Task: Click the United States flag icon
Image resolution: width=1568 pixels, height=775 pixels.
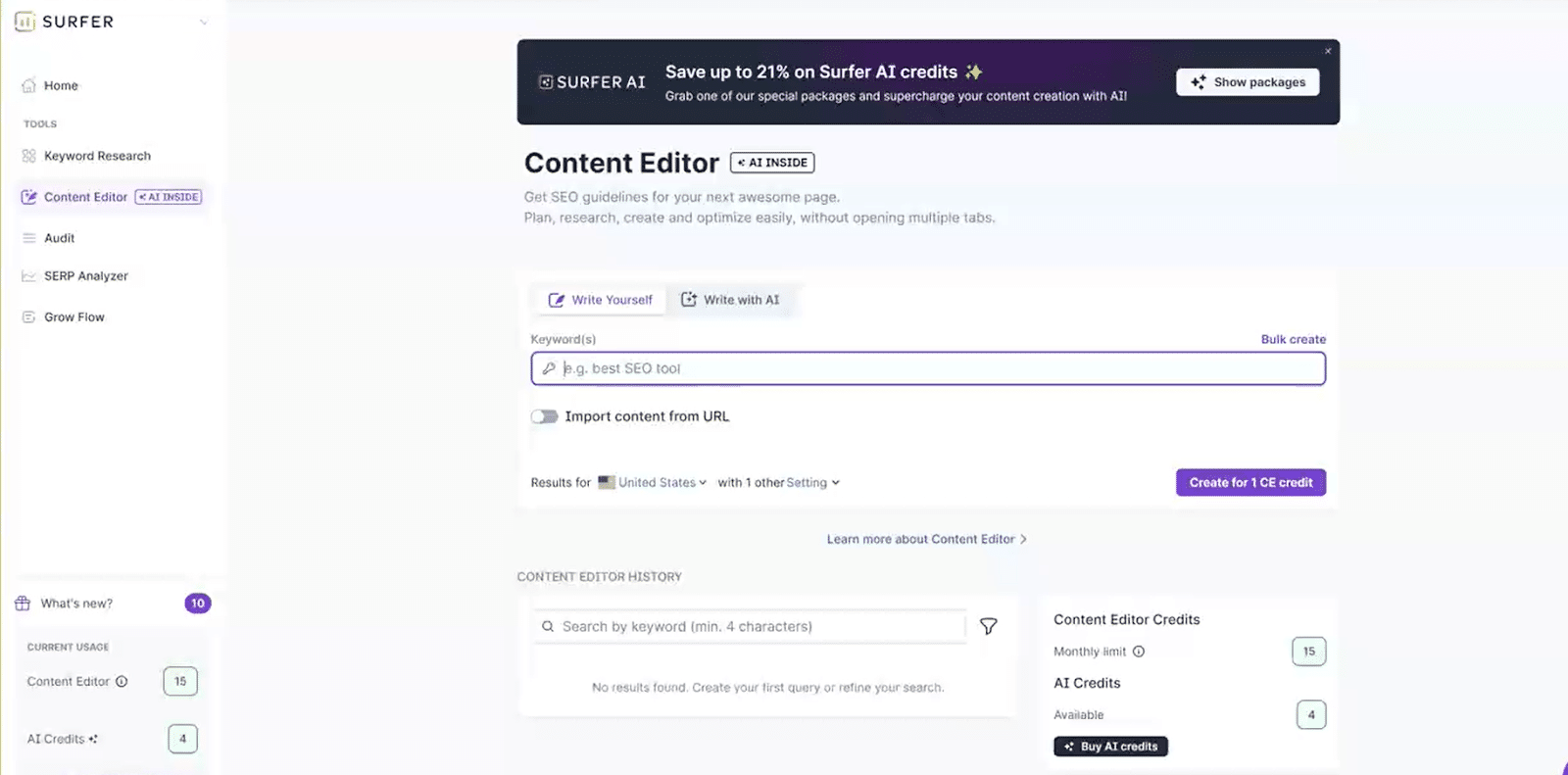Action: 607,482
